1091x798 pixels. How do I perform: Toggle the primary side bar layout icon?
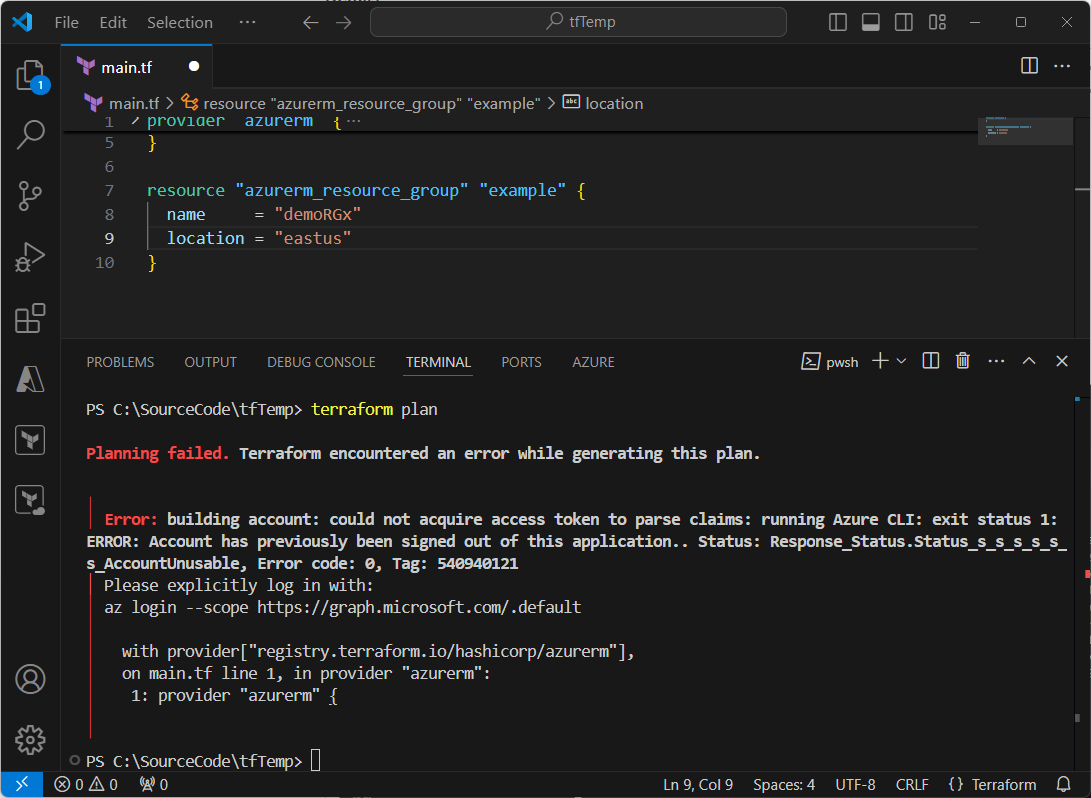838,22
